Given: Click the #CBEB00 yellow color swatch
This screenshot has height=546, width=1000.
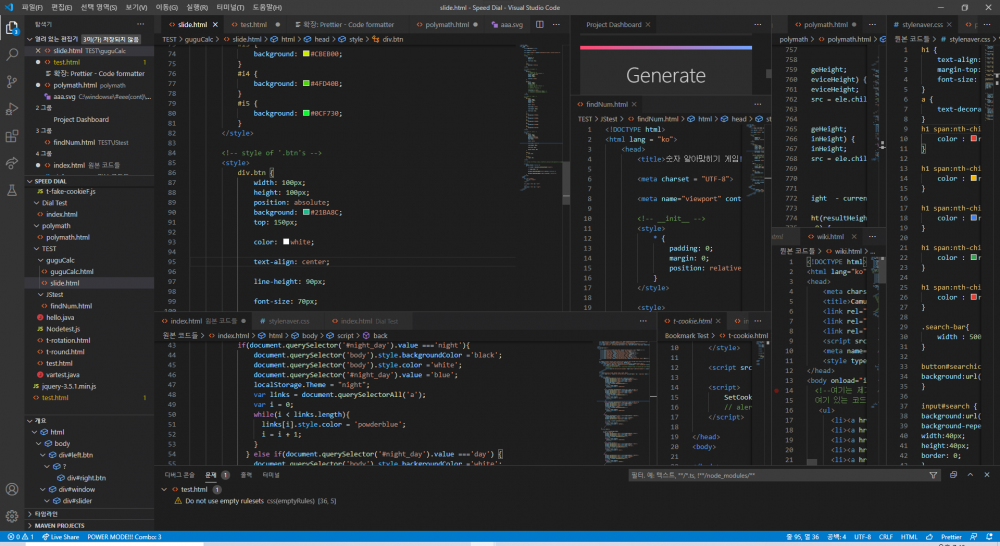Looking at the screenshot, I should [306, 54].
